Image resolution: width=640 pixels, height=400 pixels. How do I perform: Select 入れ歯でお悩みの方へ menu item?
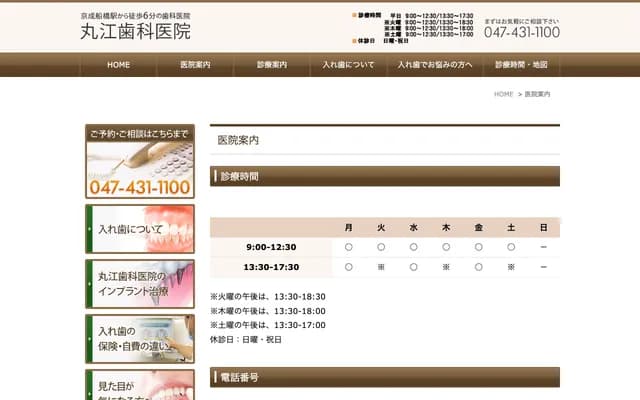(435, 65)
